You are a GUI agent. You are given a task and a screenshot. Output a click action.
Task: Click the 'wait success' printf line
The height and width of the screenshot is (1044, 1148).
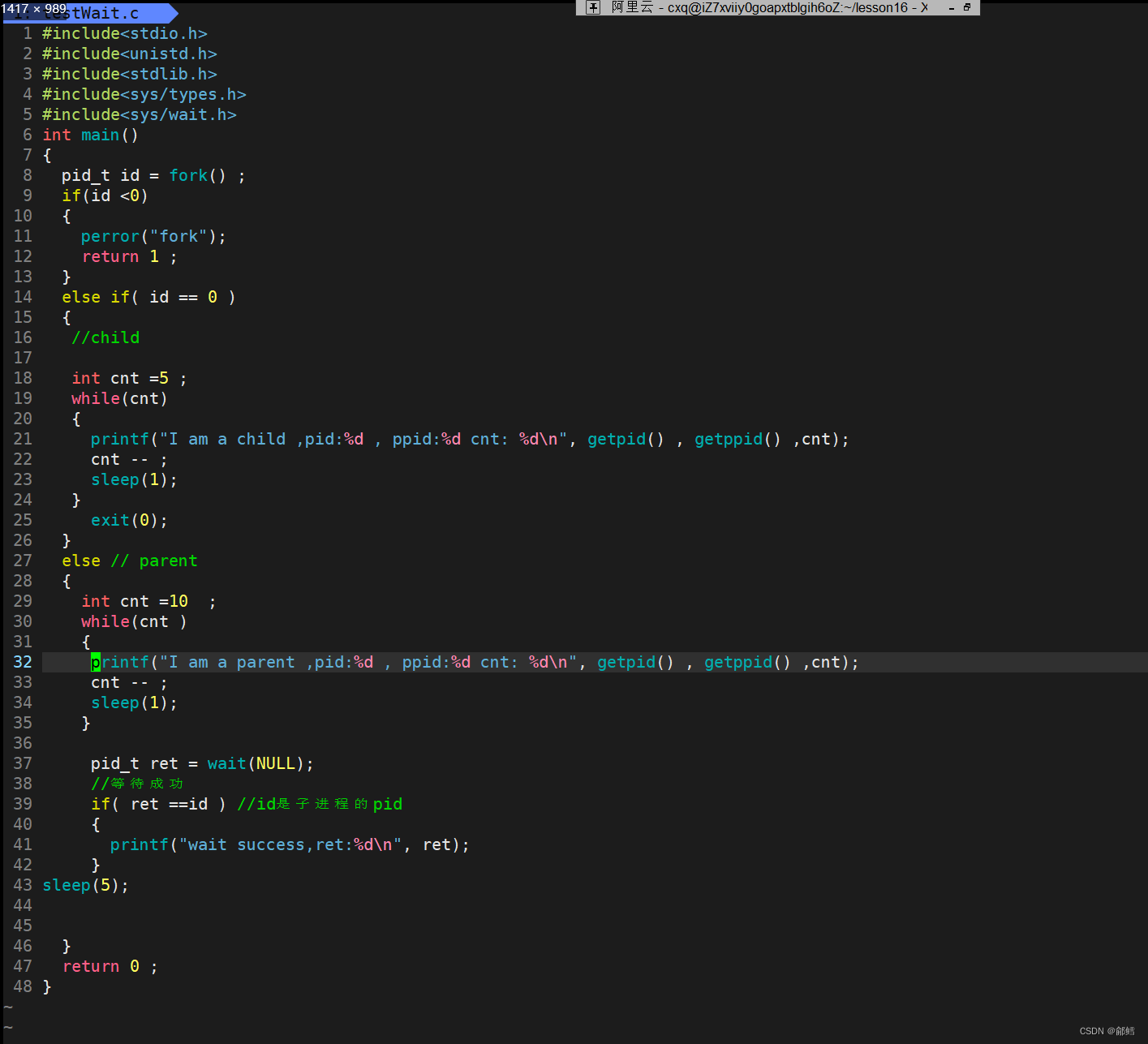click(x=290, y=844)
